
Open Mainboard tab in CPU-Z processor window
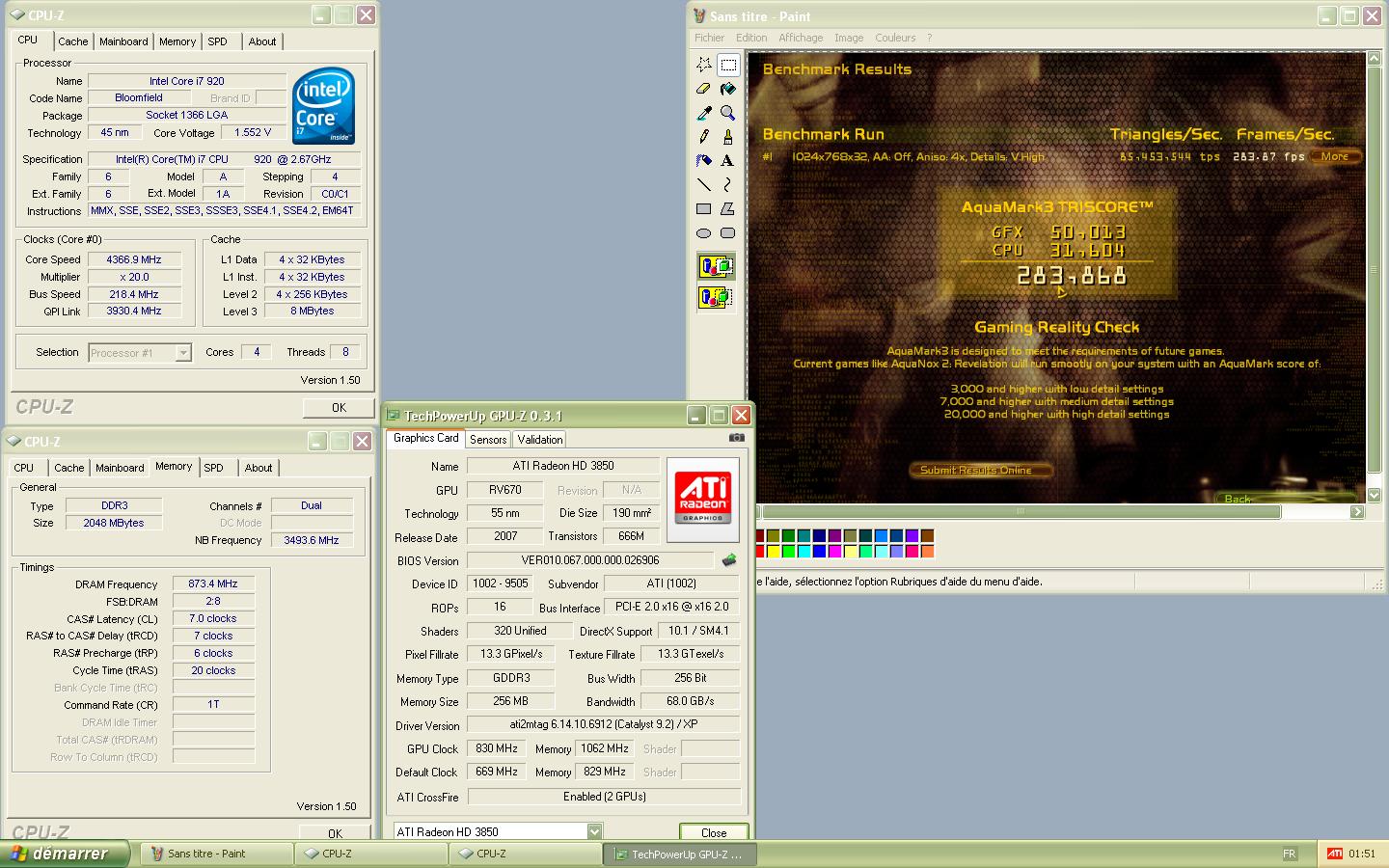(123, 41)
